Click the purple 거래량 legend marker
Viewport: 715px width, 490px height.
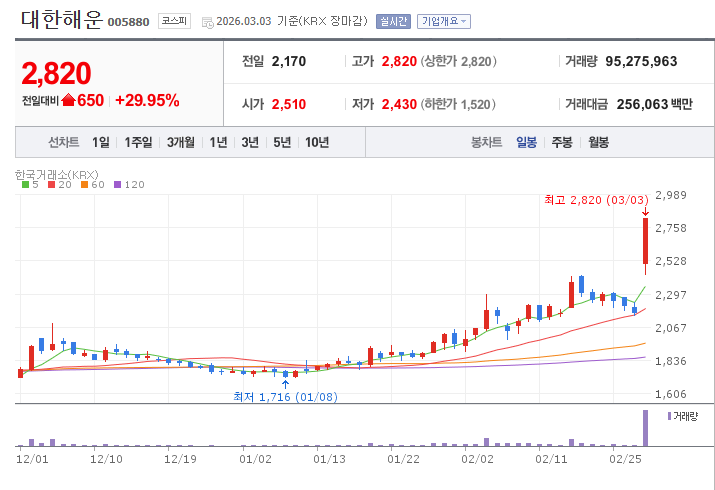669,416
